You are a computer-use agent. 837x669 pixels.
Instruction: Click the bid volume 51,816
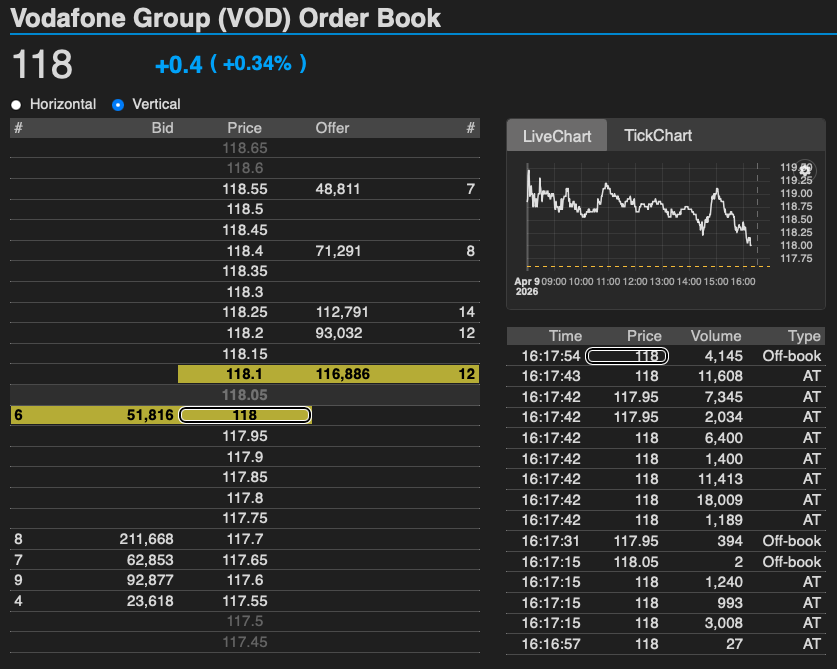(x=114, y=414)
